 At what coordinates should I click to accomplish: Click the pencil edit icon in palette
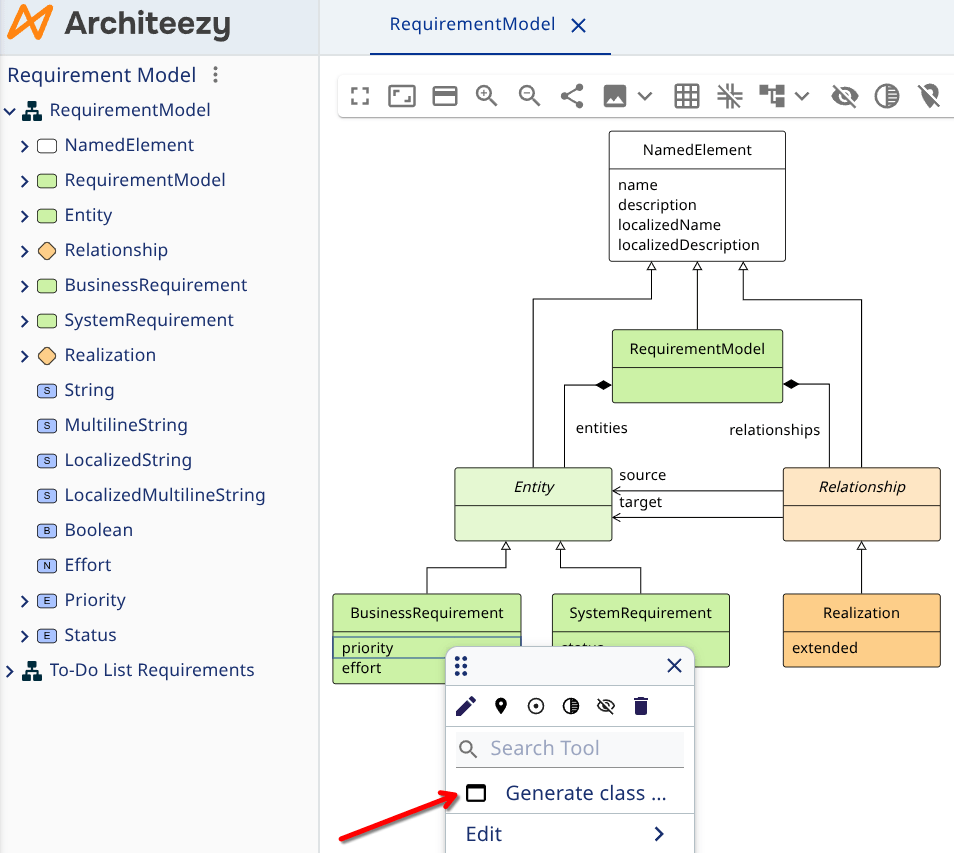(x=466, y=707)
